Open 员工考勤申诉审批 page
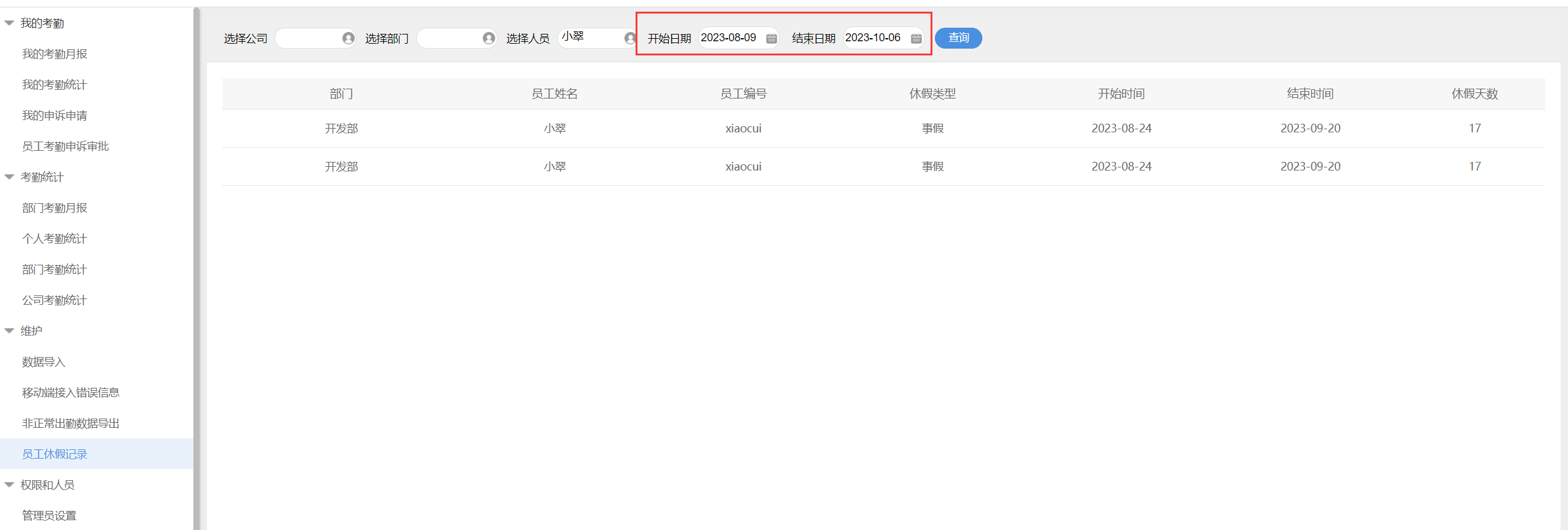Screen dimensions: 1568x530 point(65,147)
